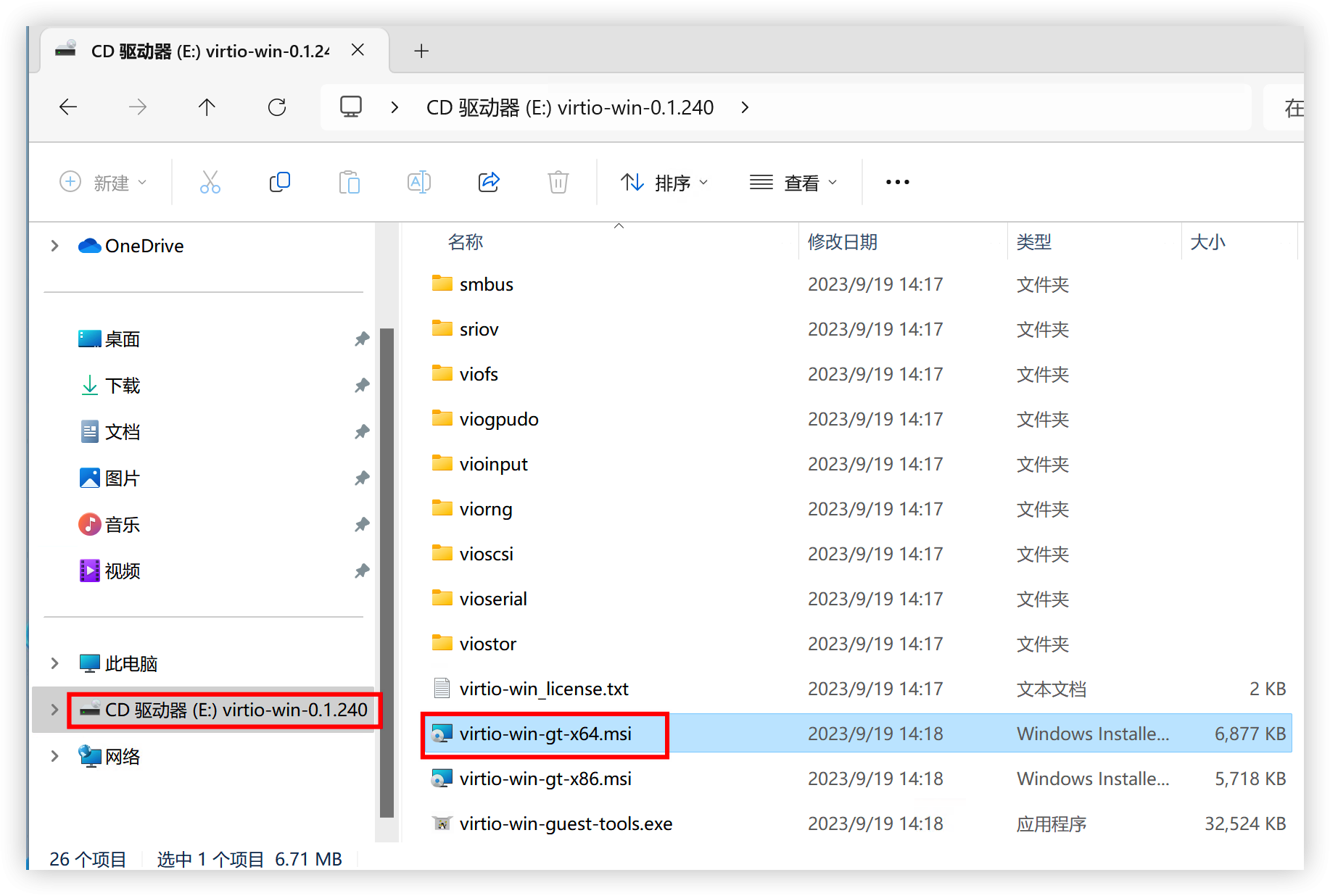The width and height of the screenshot is (1330, 896).
Task: Open 下载 in quick access sidebar
Action: [122, 386]
